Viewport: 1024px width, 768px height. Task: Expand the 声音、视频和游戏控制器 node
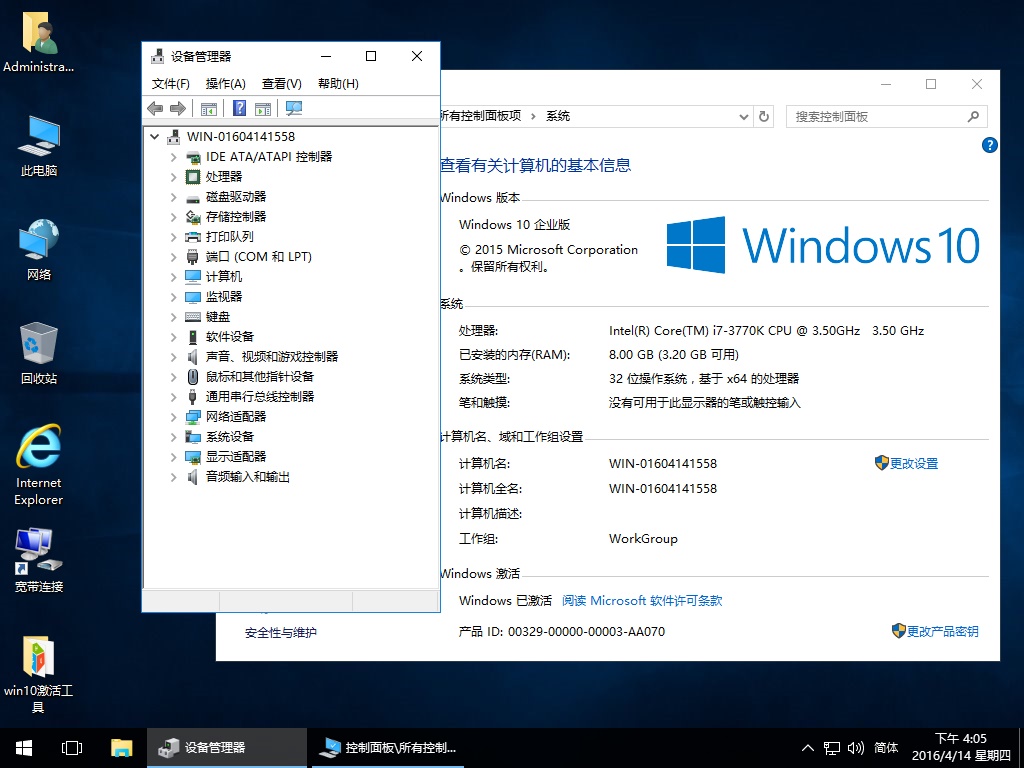173,357
